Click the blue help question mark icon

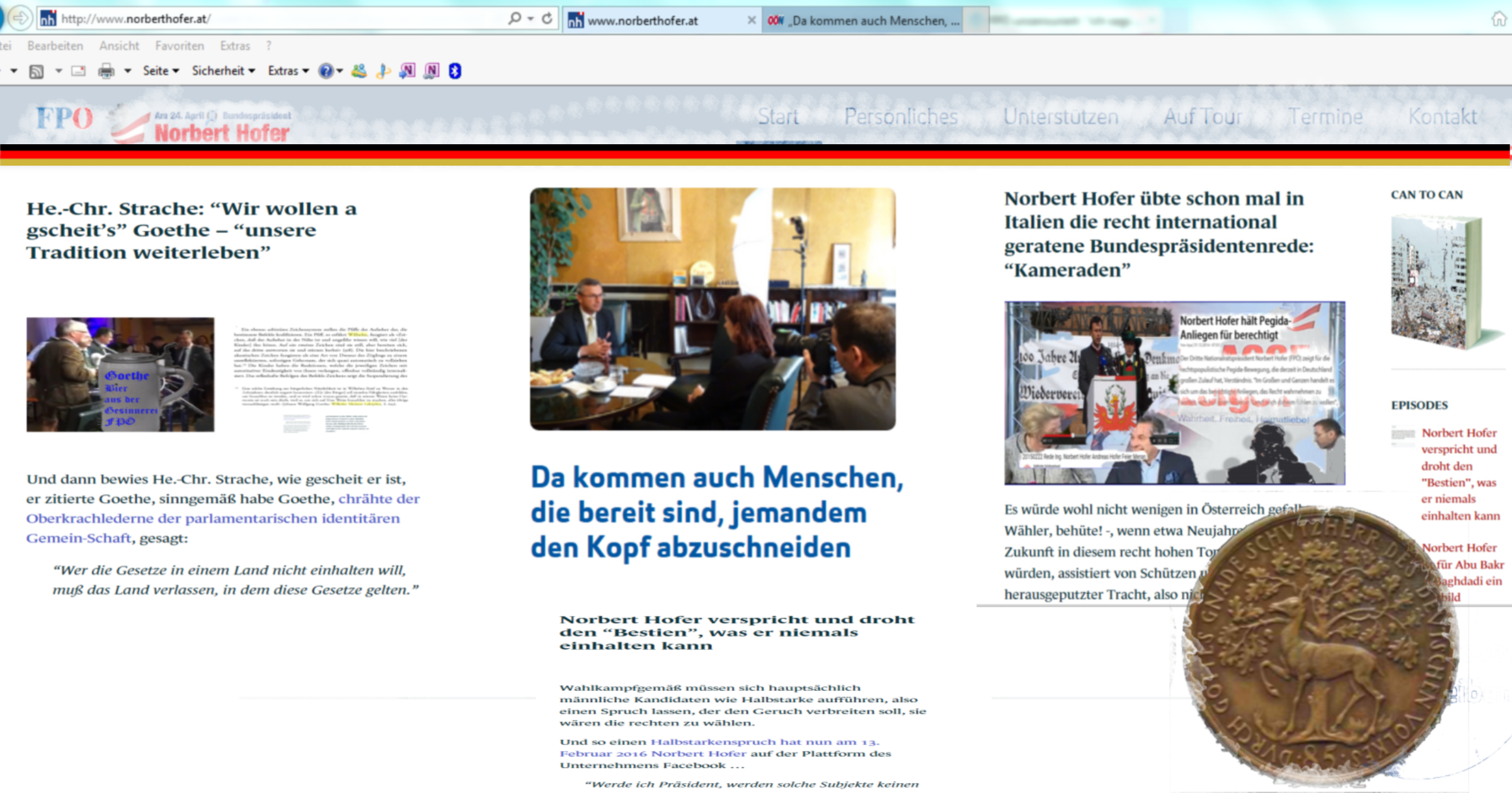[325, 71]
